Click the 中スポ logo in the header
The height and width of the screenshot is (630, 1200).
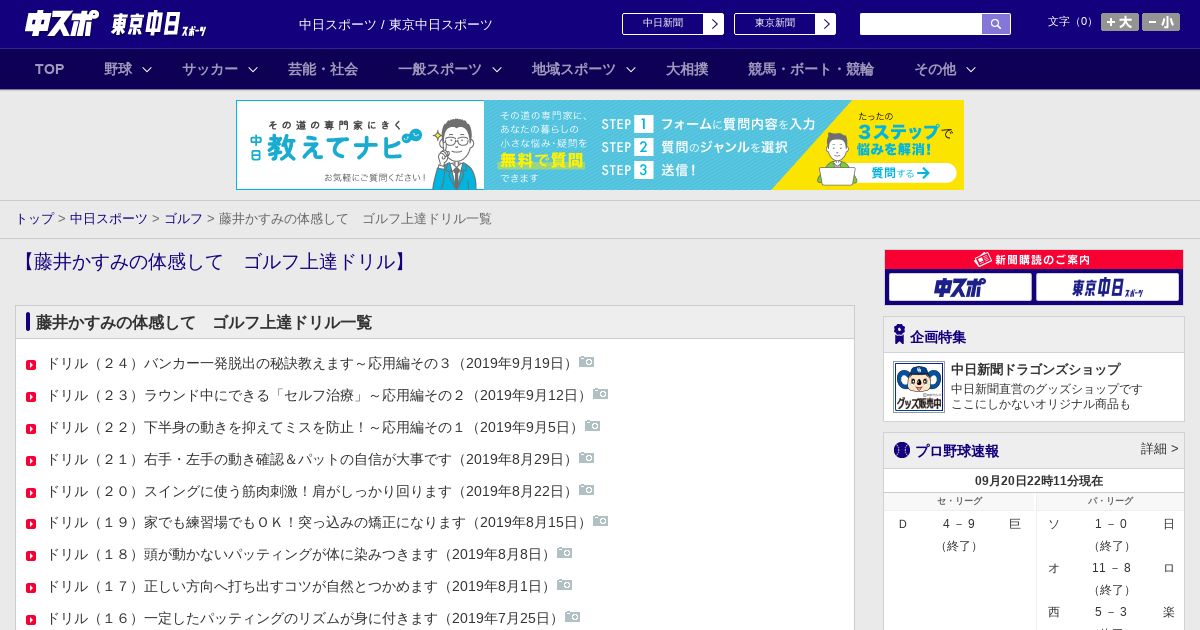tap(62, 23)
